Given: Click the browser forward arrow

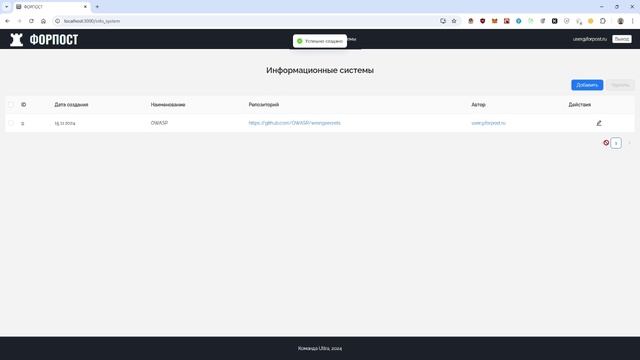Looking at the screenshot, I should [19, 21].
